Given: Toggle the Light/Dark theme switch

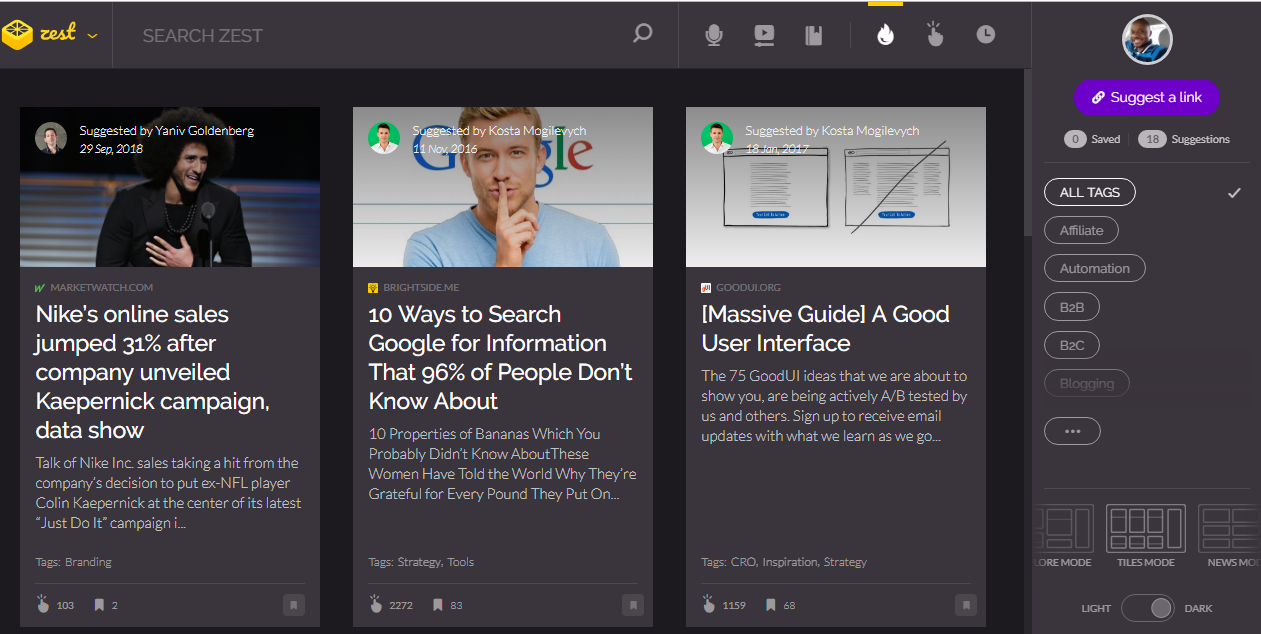Looking at the screenshot, I should (1149, 608).
